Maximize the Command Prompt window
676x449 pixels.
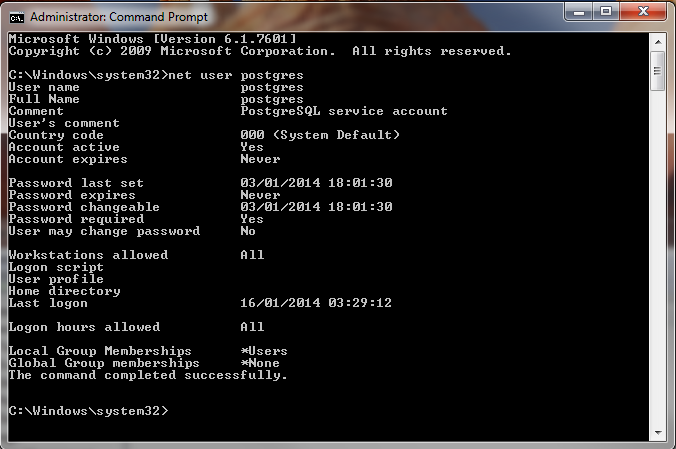coord(606,12)
